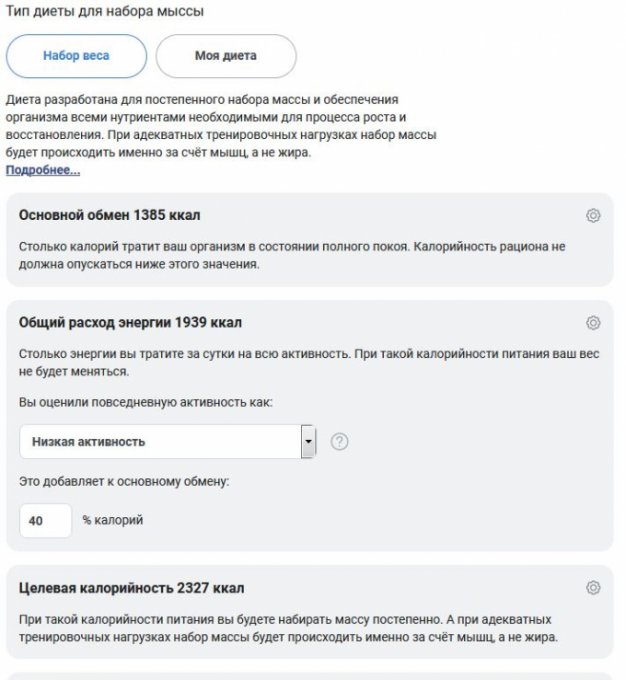Image resolution: width=626 pixels, height=680 pixels.
Task: Follow the Подробнее... link
Action: (x=43, y=170)
